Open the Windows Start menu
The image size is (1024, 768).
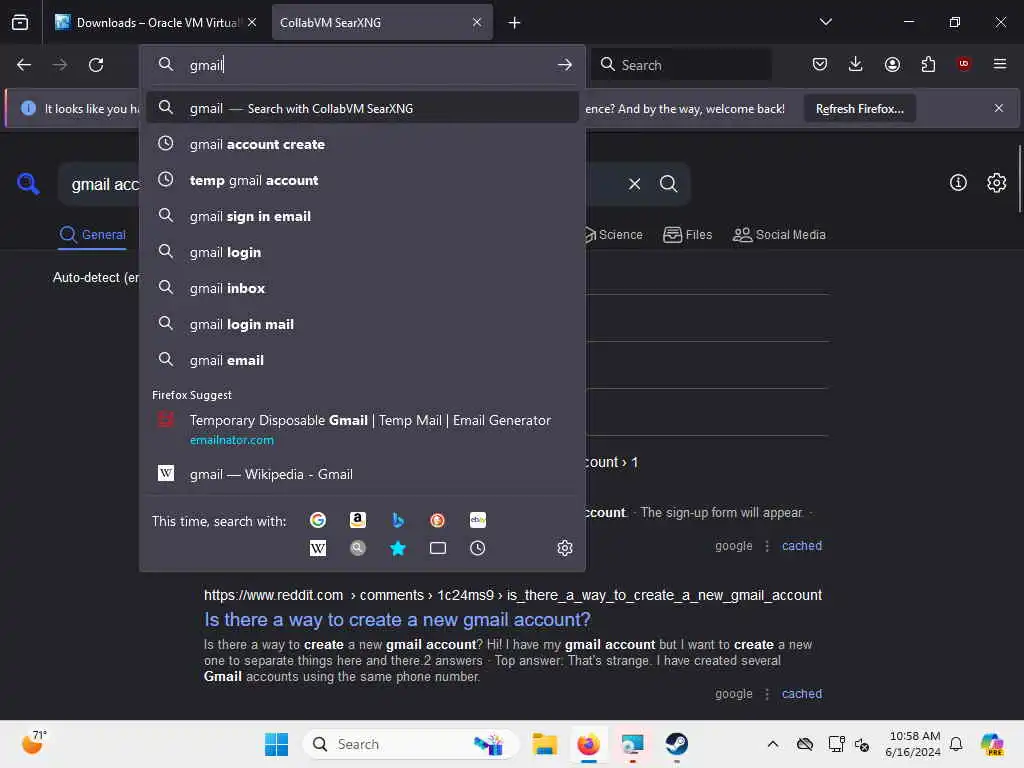click(276, 744)
